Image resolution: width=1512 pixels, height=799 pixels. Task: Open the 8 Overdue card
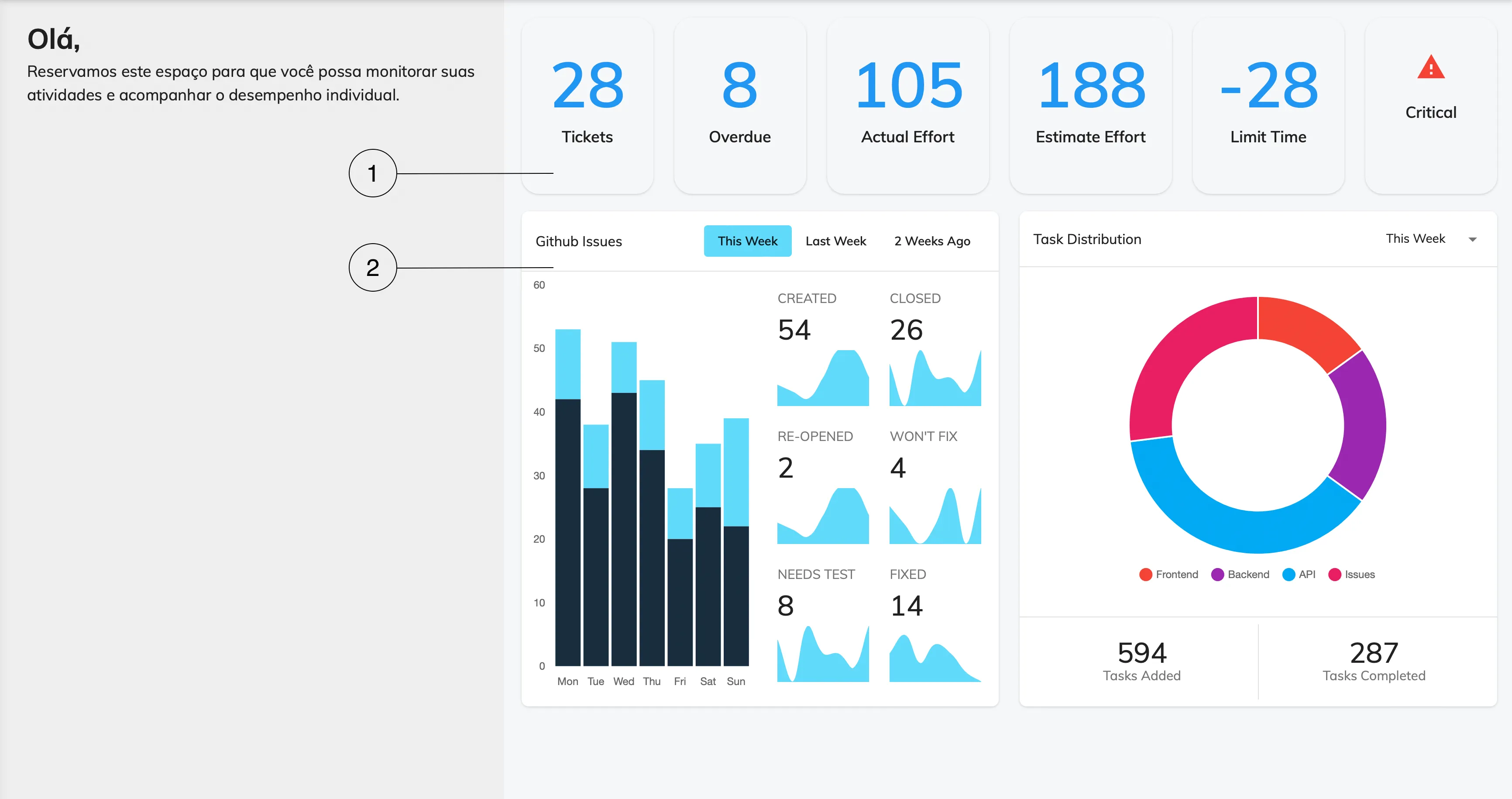click(739, 106)
